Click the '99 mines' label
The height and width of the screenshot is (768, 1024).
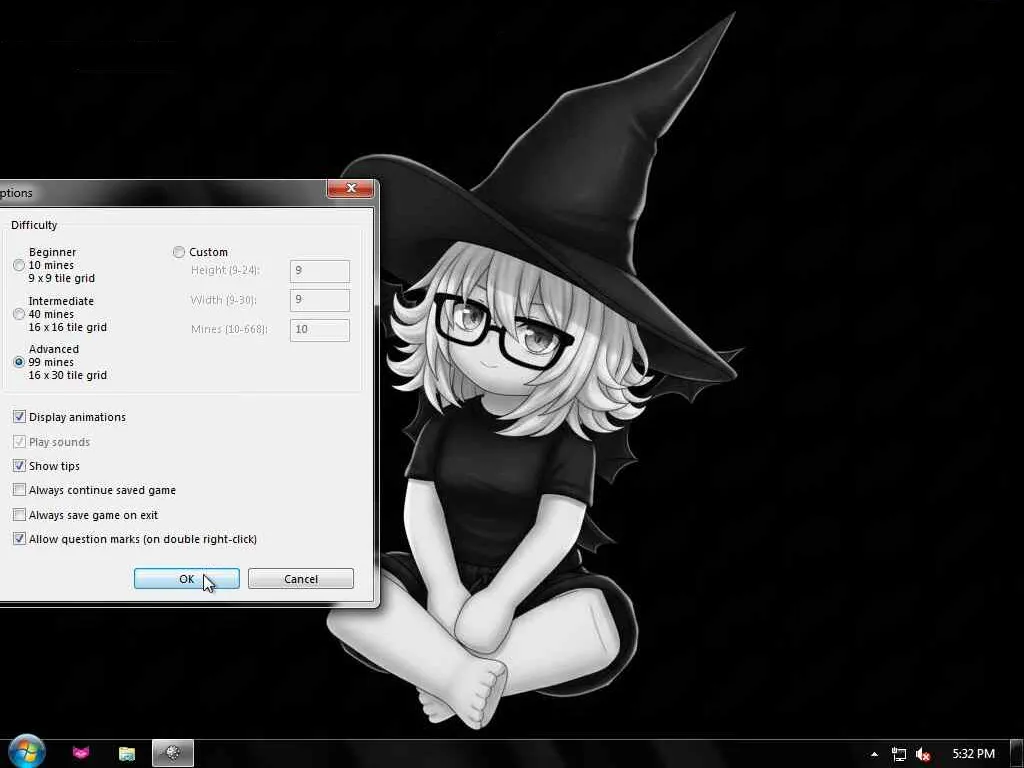(x=51, y=362)
